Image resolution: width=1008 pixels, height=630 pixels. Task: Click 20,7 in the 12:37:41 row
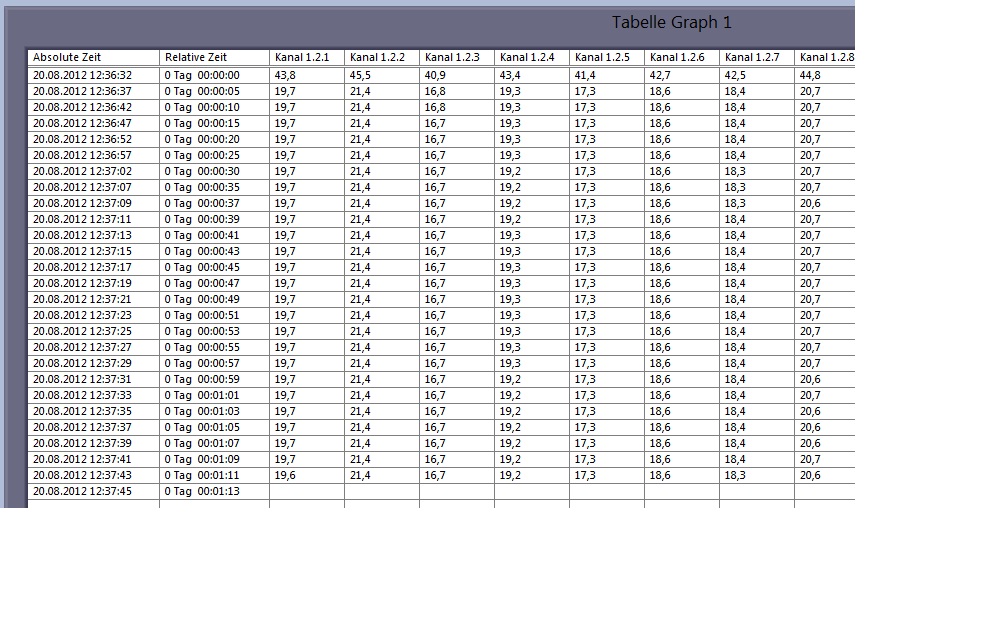[x=825, y=460]
